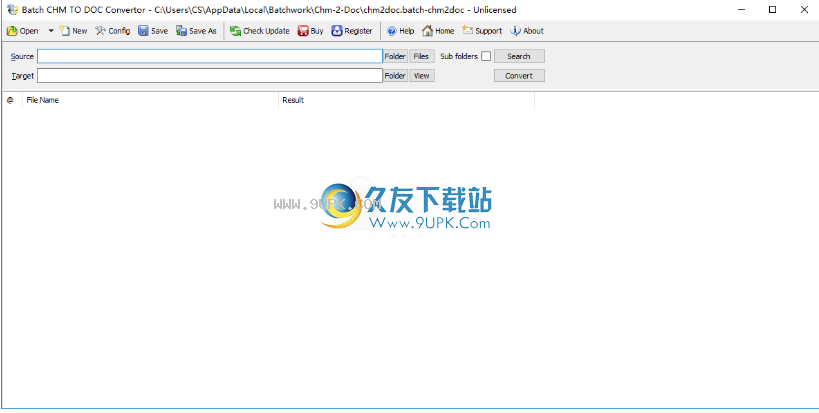
Task: Click the application icon in title bar
Action: click(12, 9)
